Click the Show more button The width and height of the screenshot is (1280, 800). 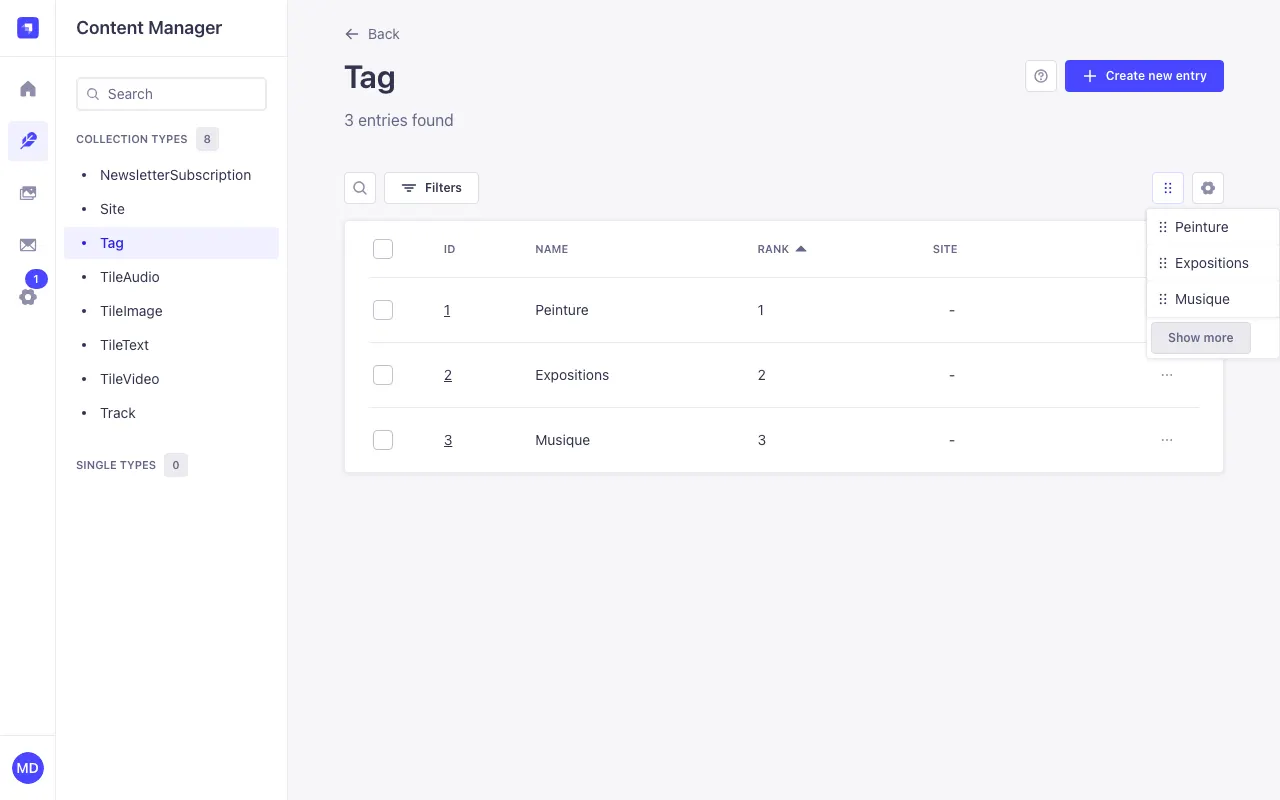point(1200,338)
